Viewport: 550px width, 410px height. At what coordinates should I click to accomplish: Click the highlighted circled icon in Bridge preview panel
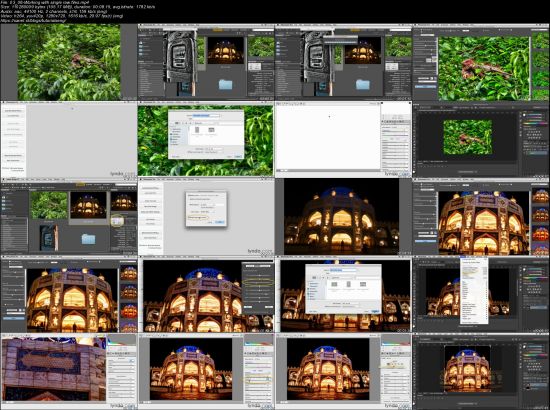coord(117,221)
